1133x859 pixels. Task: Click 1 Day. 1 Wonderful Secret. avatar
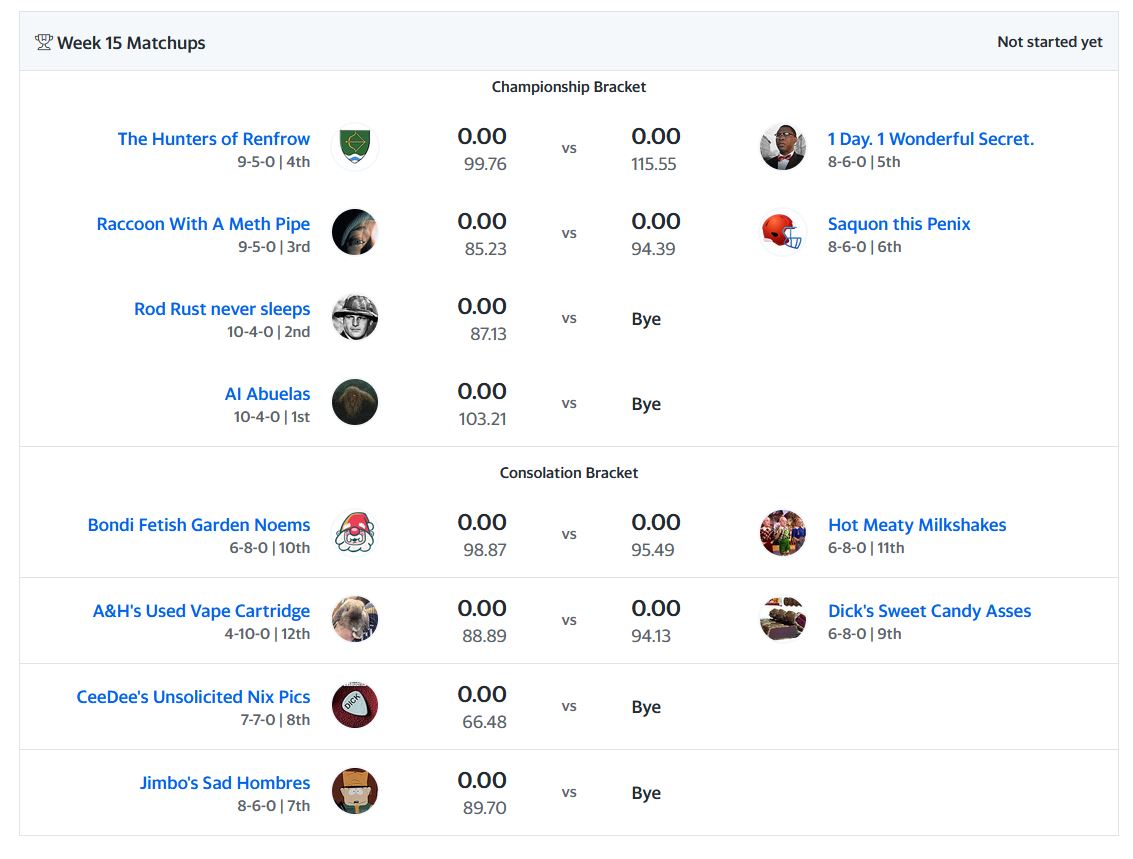pos(783,148)
